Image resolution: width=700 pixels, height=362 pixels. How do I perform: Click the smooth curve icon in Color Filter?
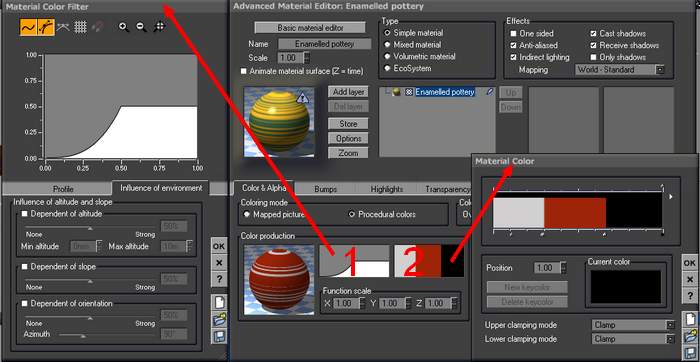click(28, 27)
